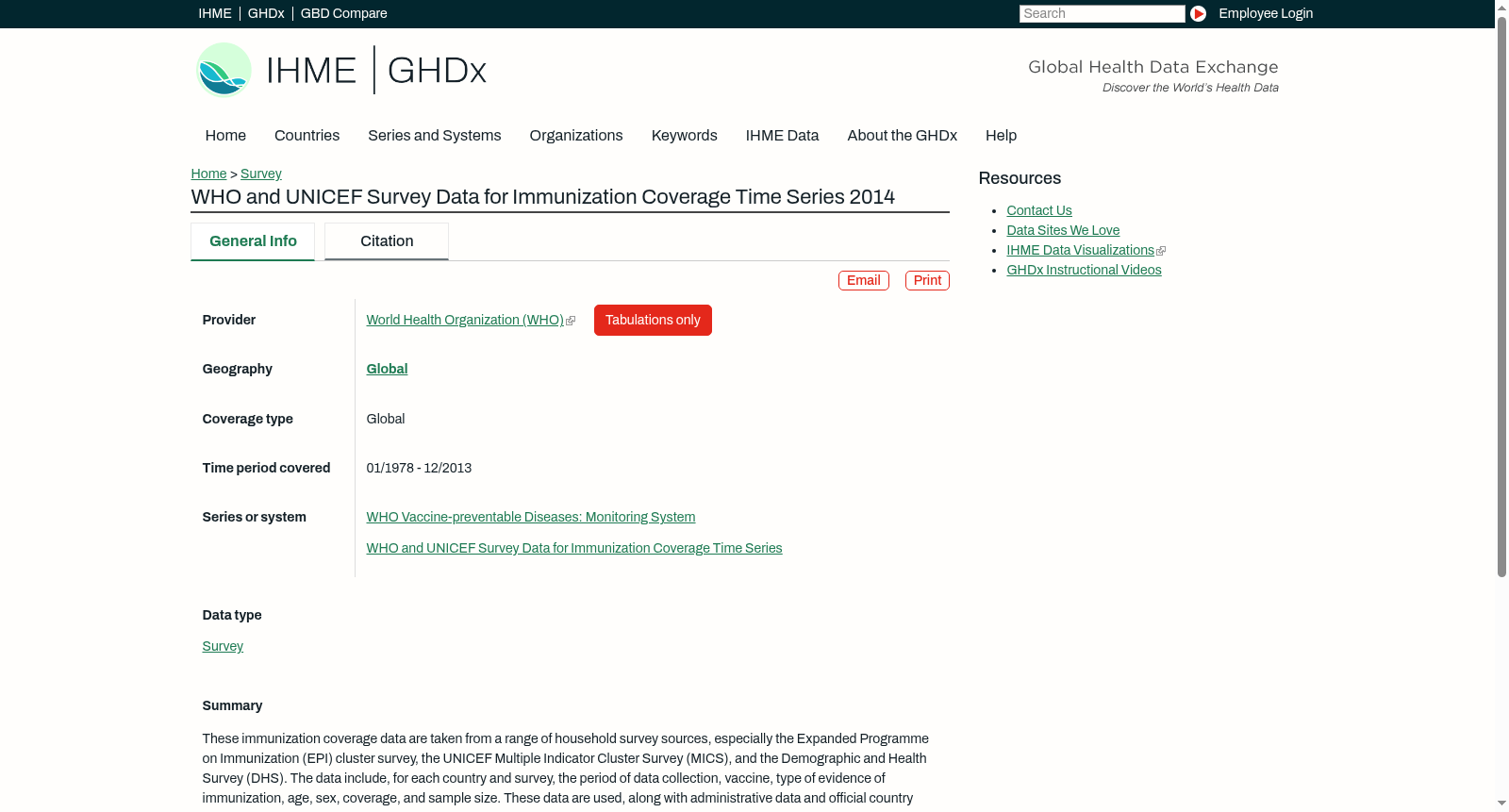Open the Help menu

[x=1001, y=136]
